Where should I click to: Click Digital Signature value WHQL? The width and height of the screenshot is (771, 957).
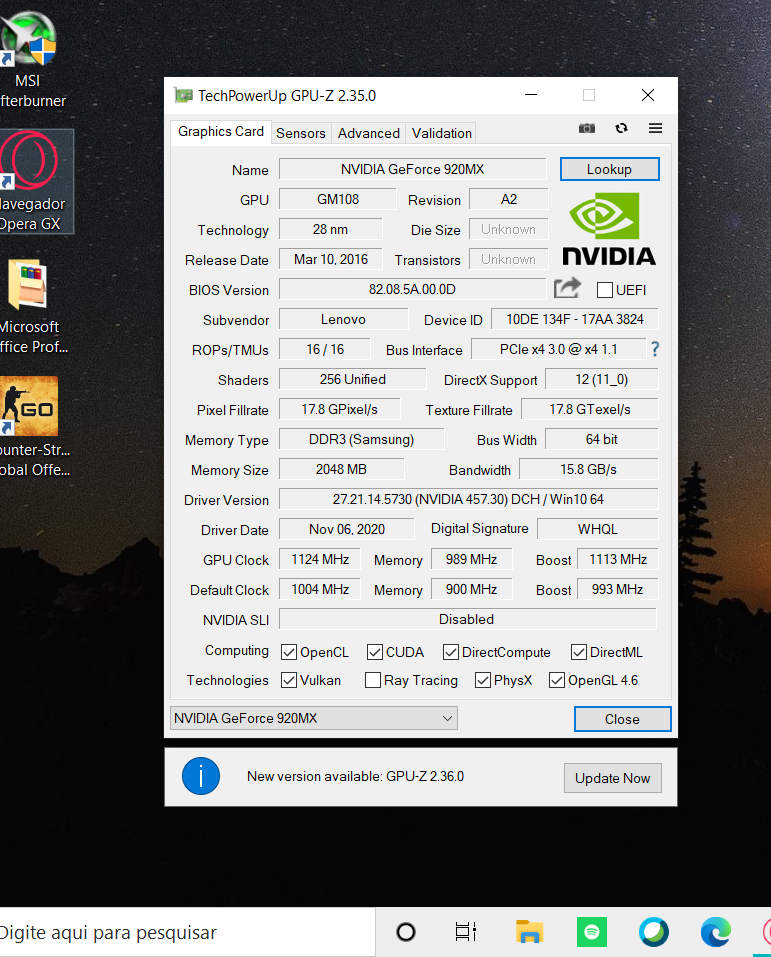[598, 529]
